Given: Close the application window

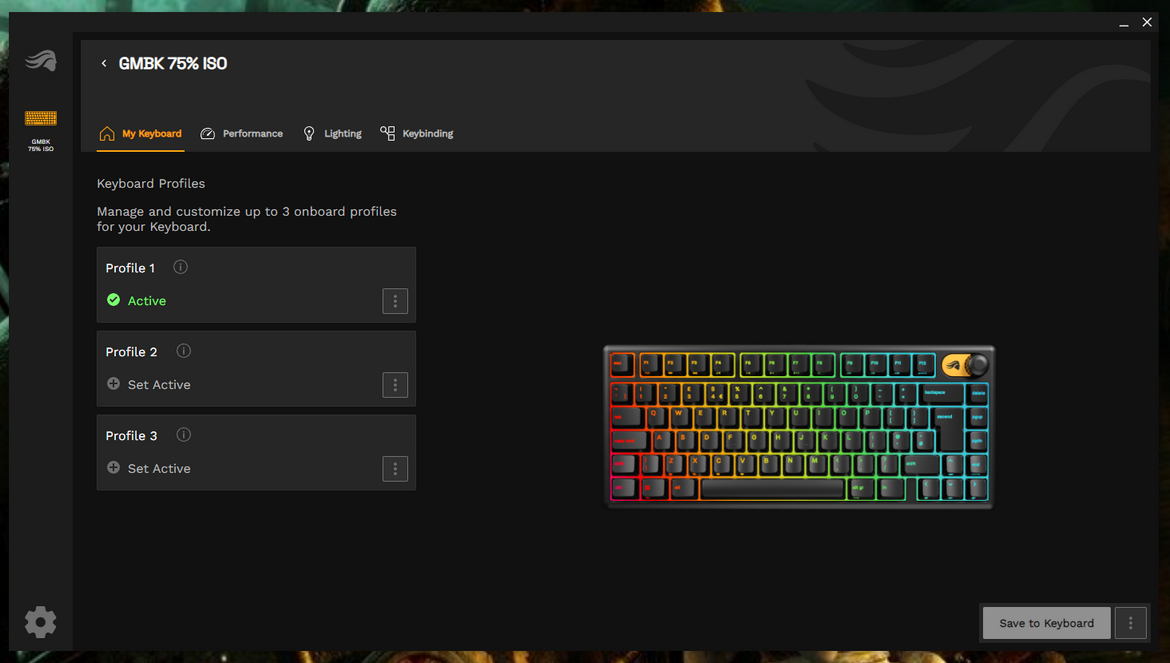Looking at the screenshot, I should [x=1147, y=22].
